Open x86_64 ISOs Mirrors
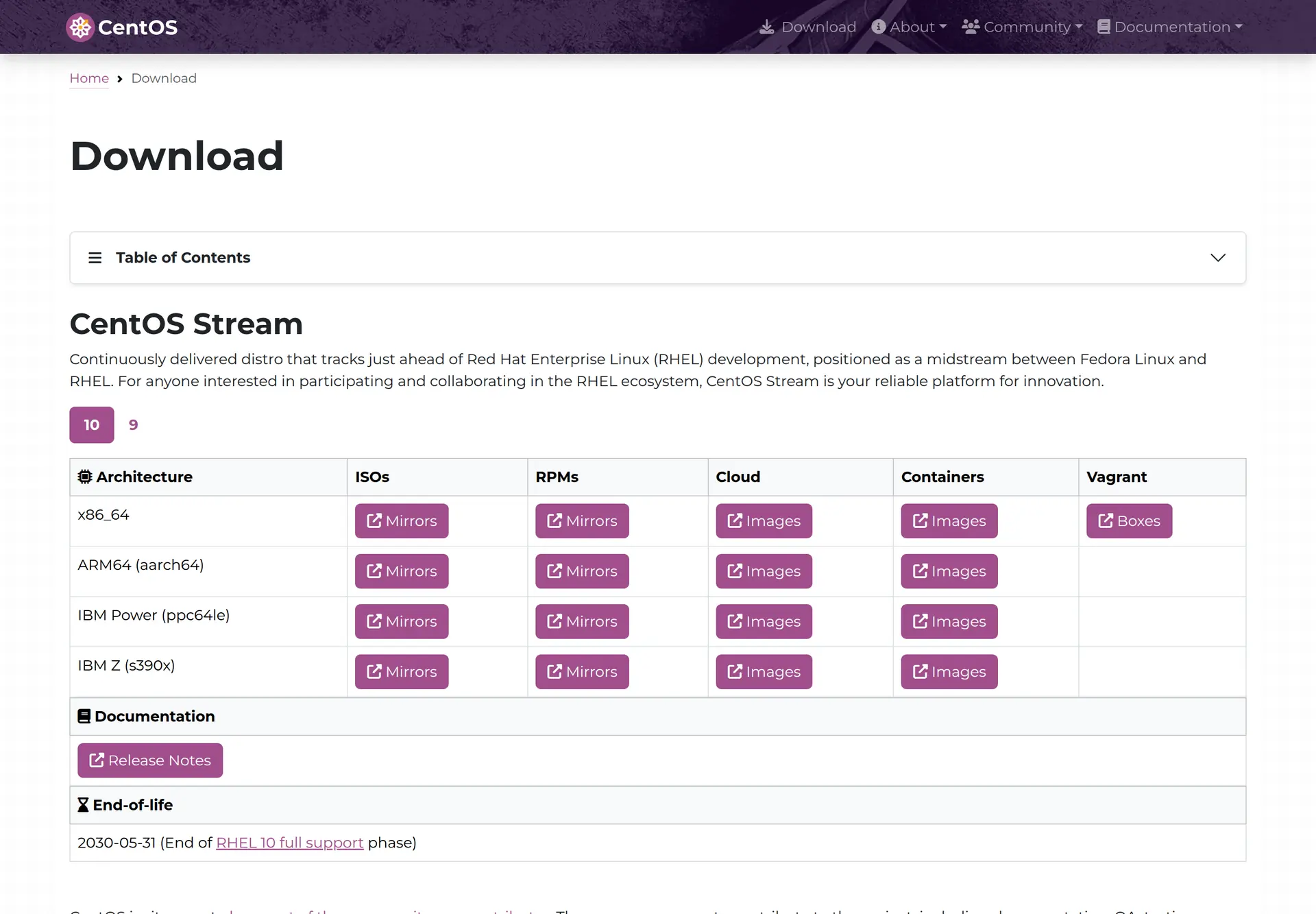The width and height of the screenshot is (1316, 914). pyautogui.click(x=402, y=521)
